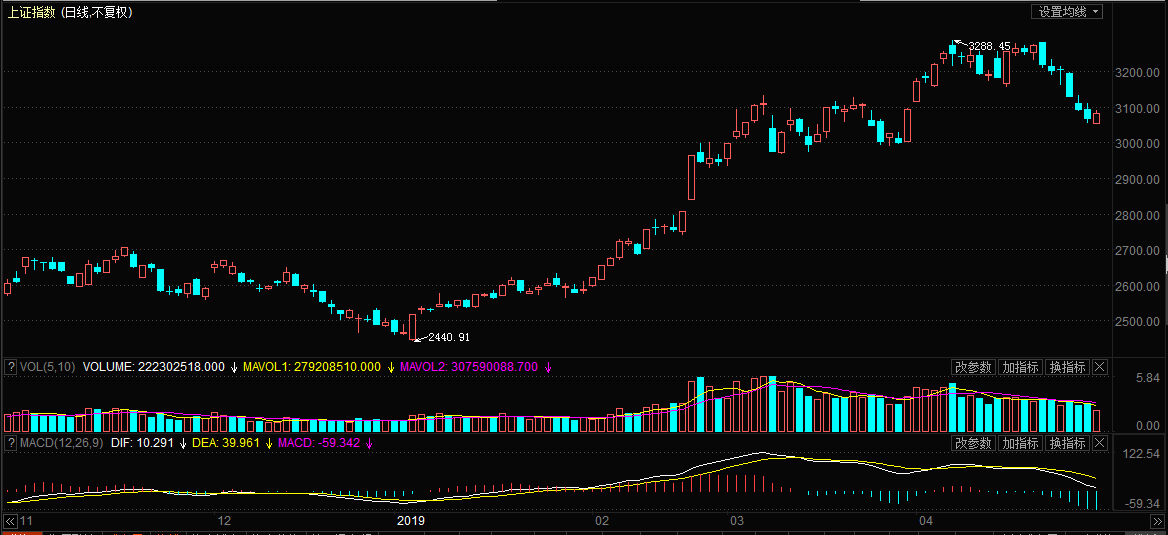Click the VOL panel help question-mark icon
1168x535 pixels.
tap(11, 367)
